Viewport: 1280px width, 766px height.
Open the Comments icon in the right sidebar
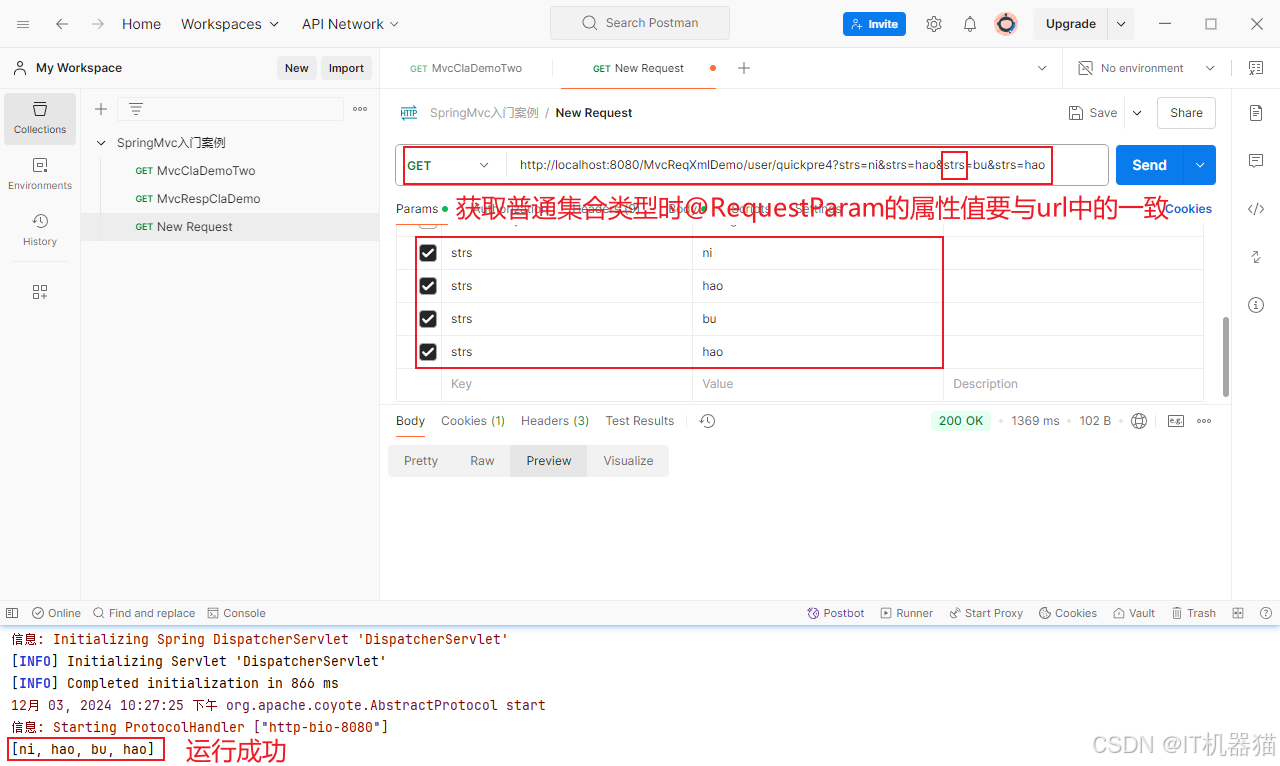1256,161
